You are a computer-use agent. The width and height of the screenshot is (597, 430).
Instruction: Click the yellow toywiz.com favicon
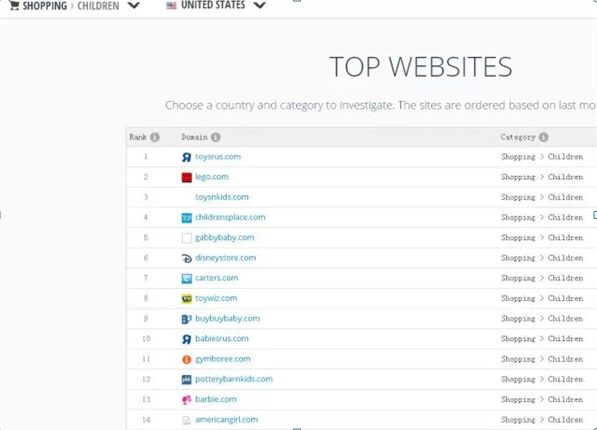point(187,299)
